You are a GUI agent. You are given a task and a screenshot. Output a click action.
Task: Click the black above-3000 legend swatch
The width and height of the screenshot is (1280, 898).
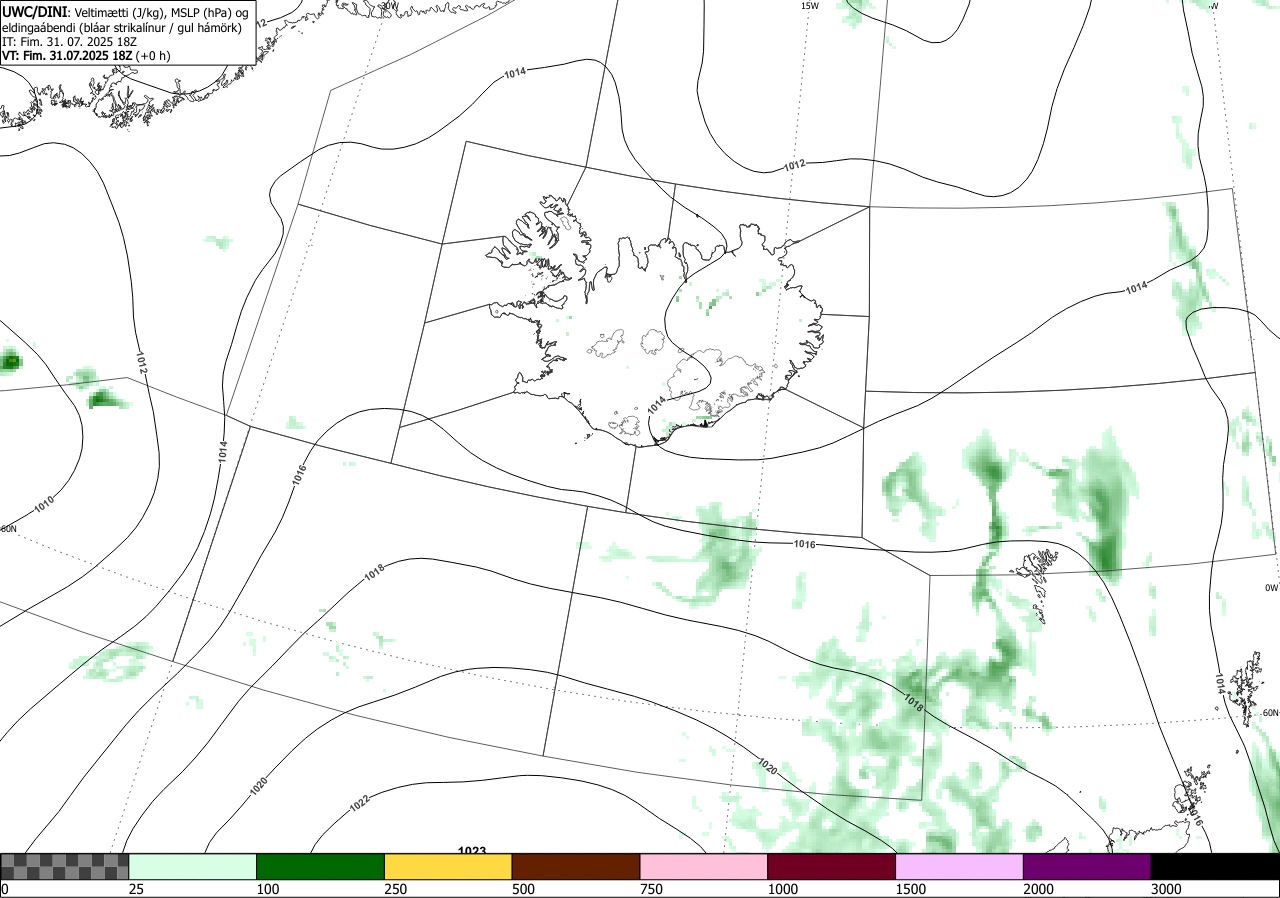(1215, 866)
